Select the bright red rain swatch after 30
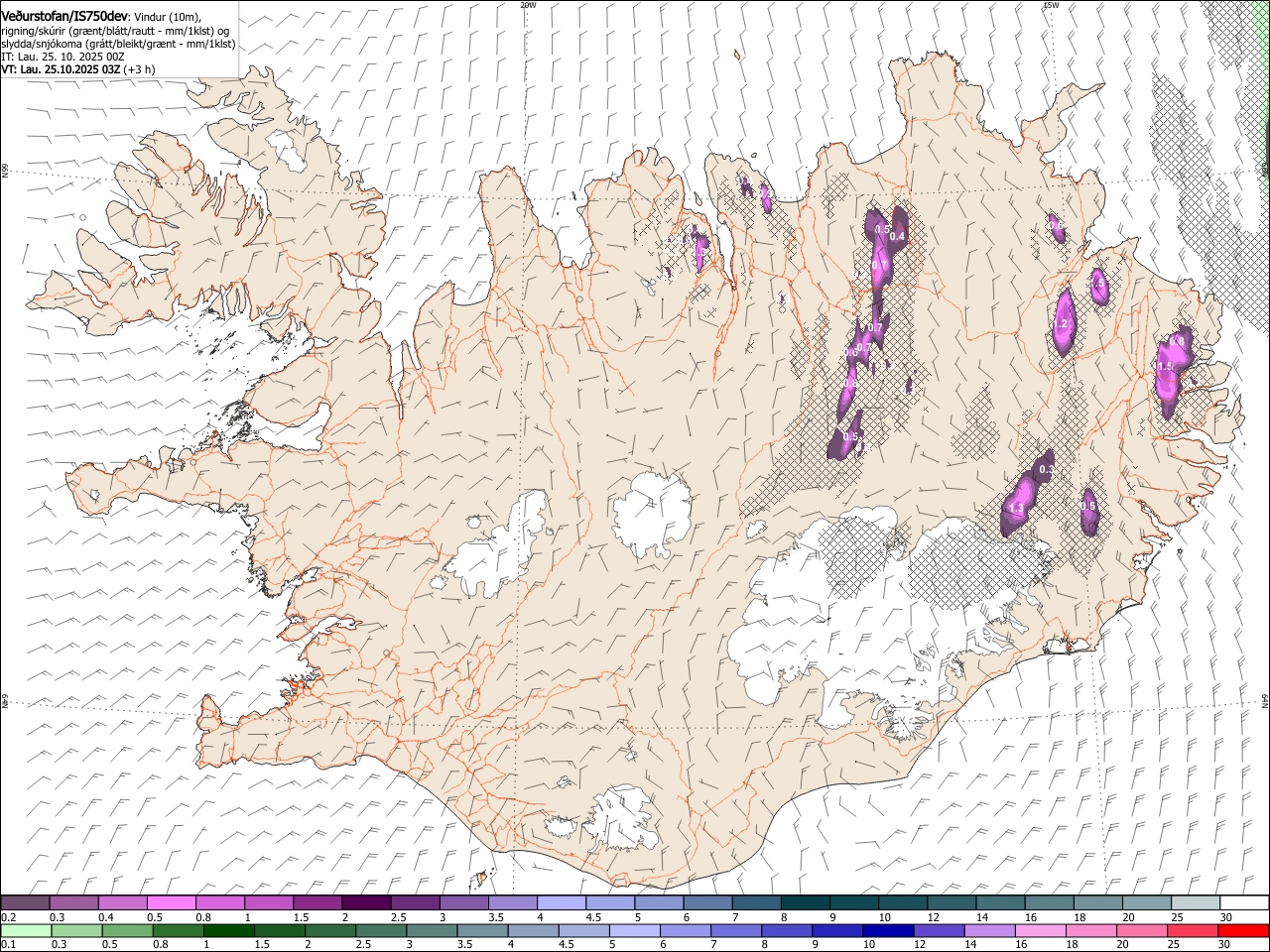The height and width of the screenshot is (952, 1270). (1243, 930)
